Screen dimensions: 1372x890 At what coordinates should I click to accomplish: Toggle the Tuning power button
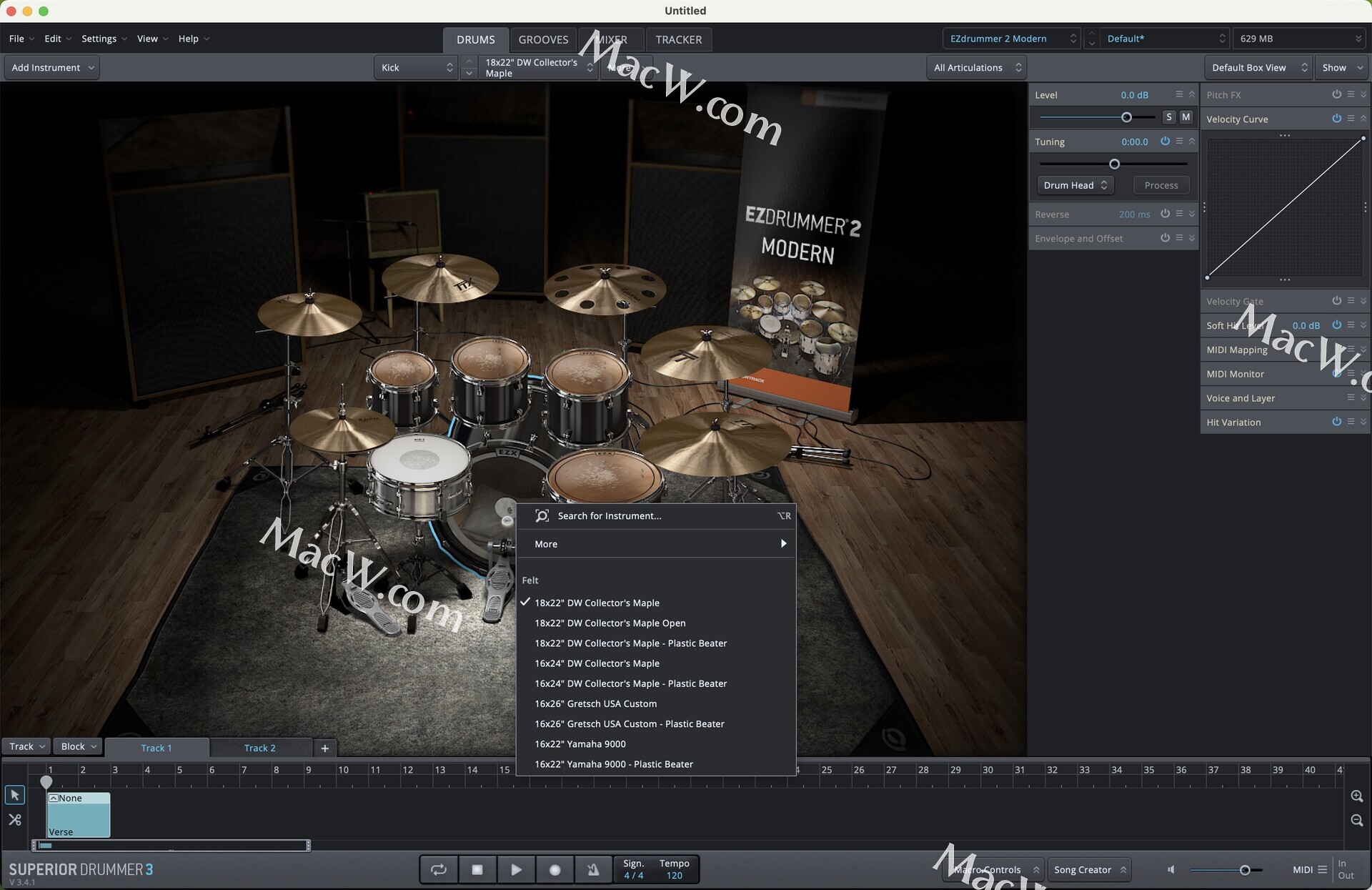pyautogui.click(x=1165, y=142)
